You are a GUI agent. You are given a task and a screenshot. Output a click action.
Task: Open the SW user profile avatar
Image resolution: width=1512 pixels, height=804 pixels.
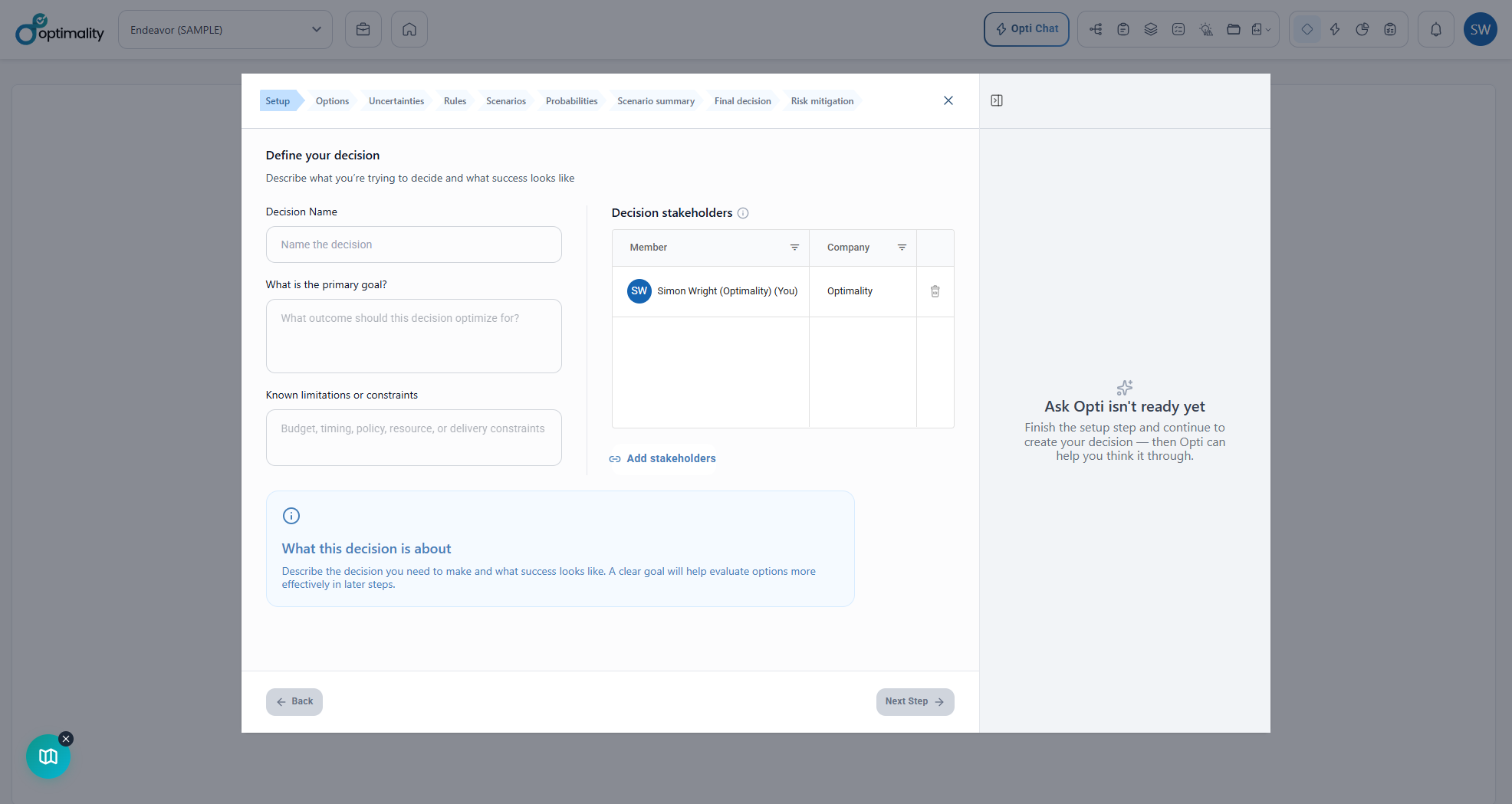[x=1481, y=29]
